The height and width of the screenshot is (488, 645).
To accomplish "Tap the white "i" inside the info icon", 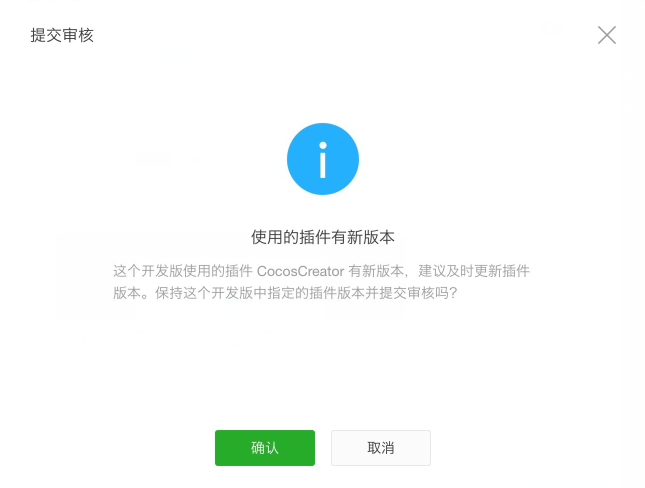I will [x=323, y=160].
